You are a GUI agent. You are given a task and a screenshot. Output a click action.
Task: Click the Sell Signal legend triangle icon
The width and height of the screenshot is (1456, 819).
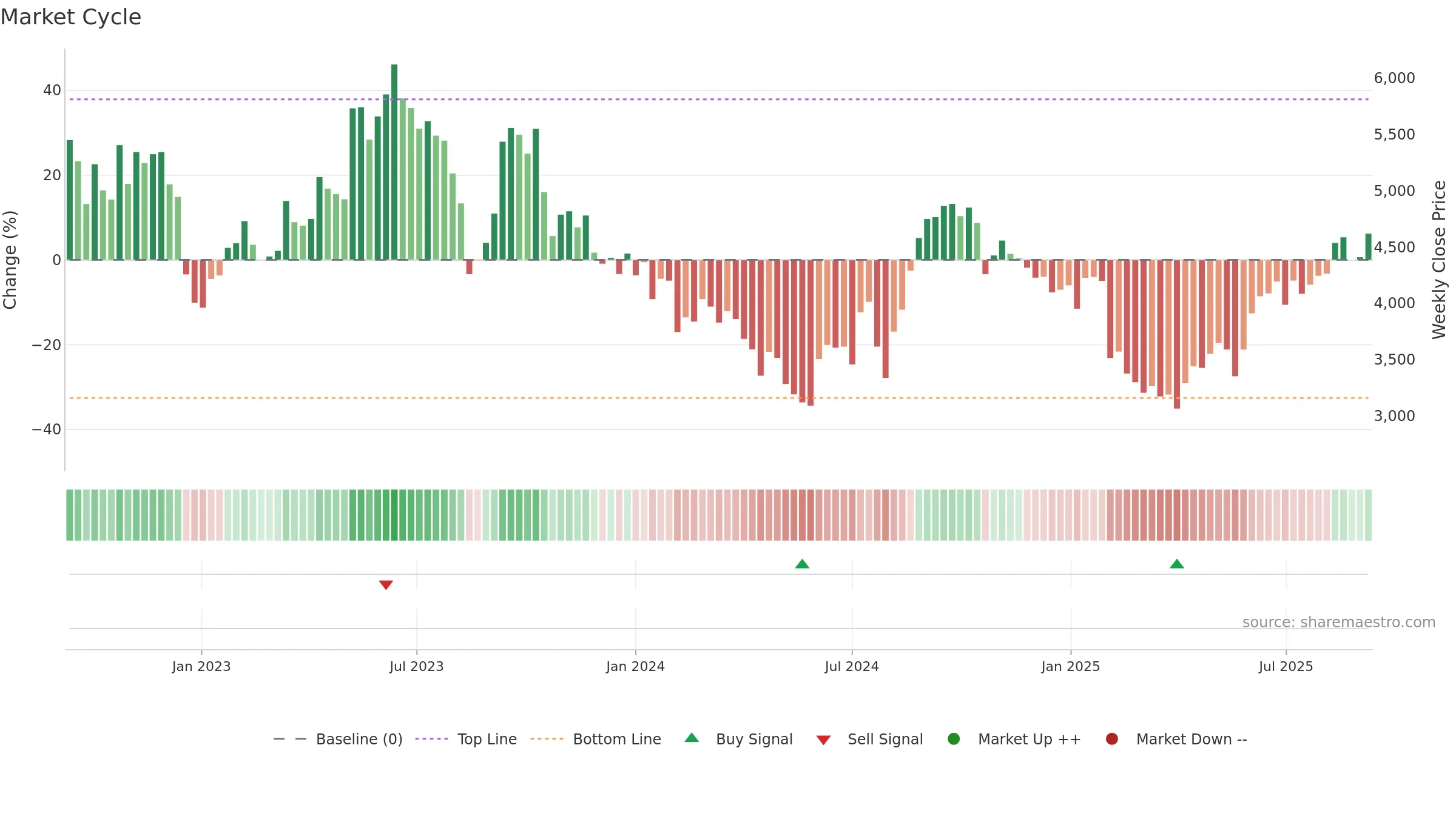coord(823,740)
